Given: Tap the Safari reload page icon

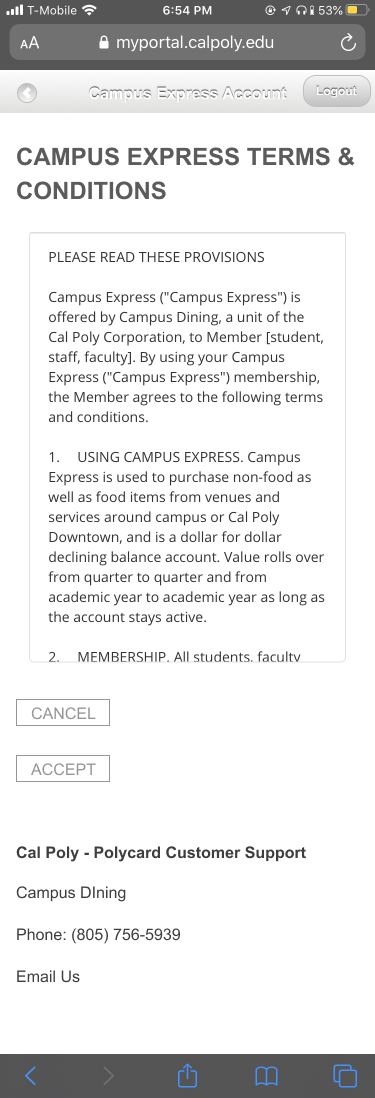Looking at the screenshot, I should click(x=348, y=43).
